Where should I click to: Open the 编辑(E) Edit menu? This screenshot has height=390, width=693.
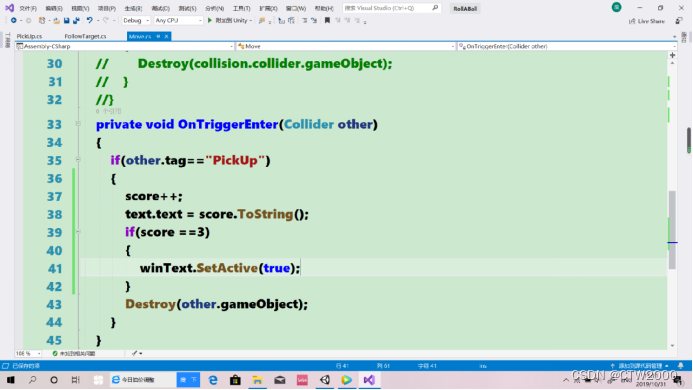(x=54, y=8)
